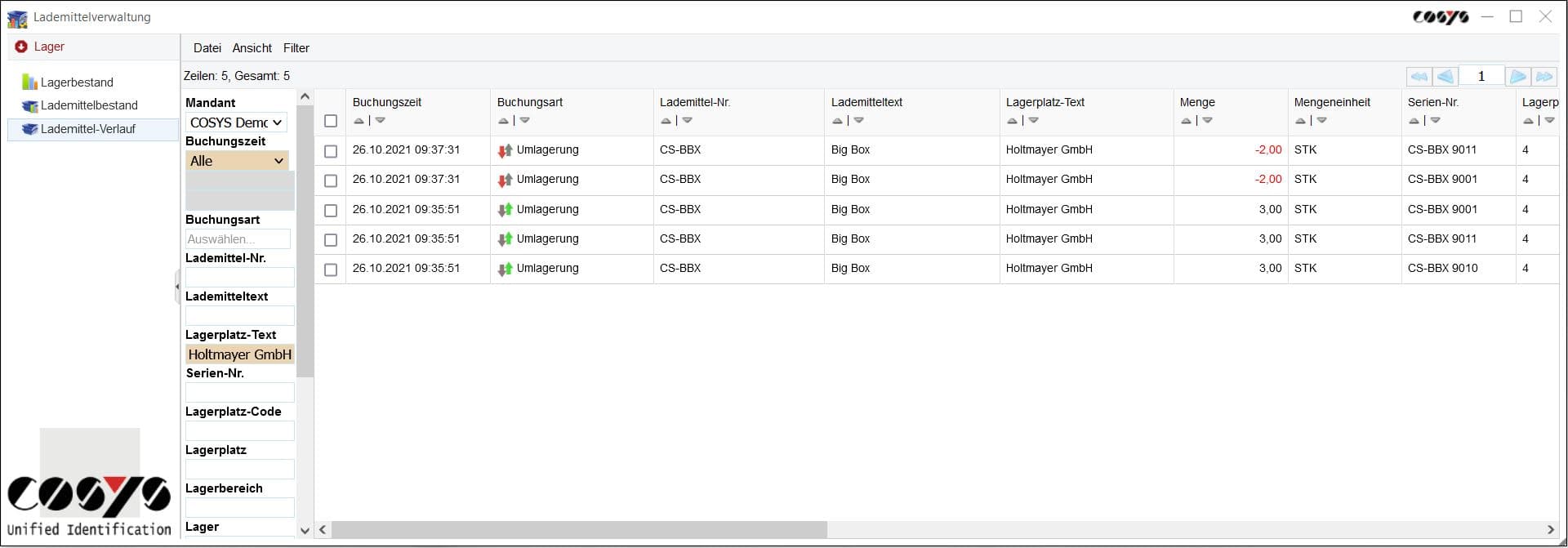Screen dimensions: 1568x548
Task: Sort Menge column descending
Action: click(x=1207, y=121)
